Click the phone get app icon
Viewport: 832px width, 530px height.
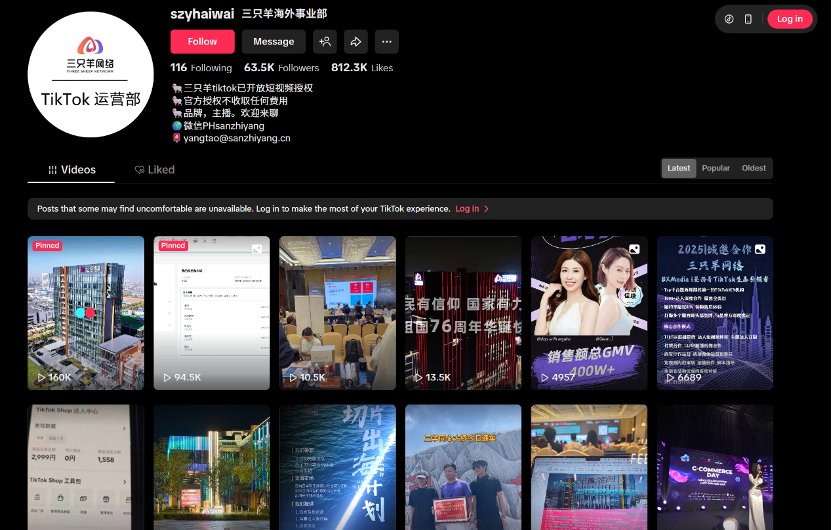click(x=748, y=19)
